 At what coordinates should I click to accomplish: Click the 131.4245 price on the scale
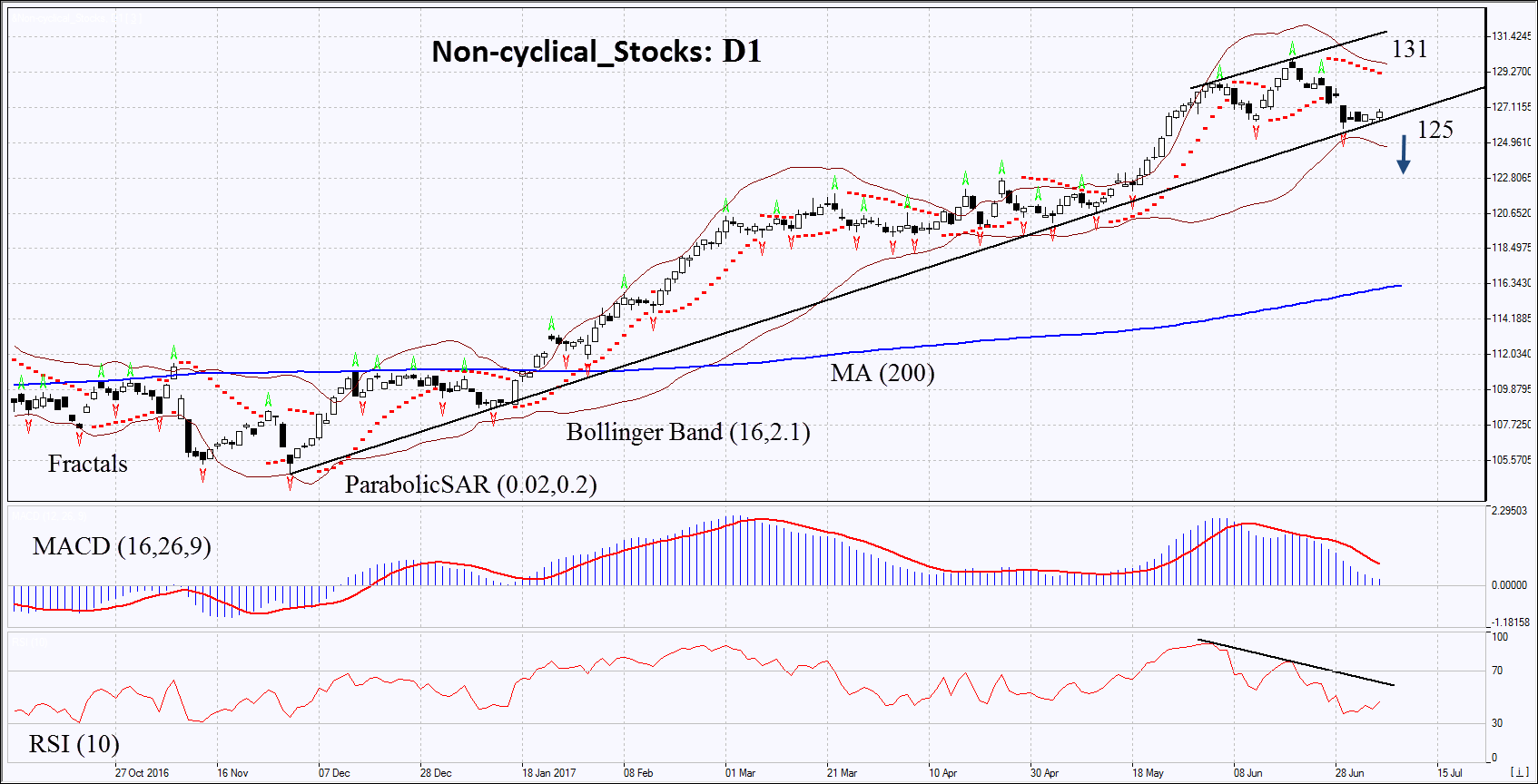1511,36
